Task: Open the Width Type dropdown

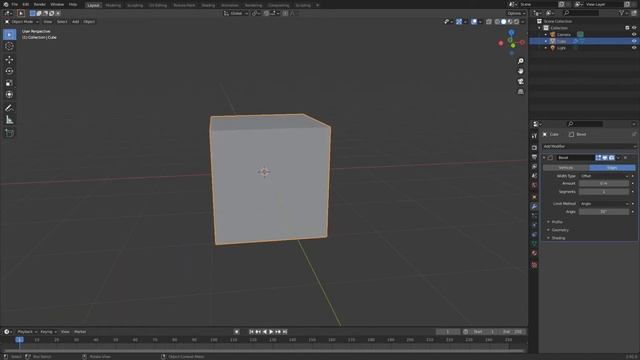Action: [x=604, y=176]
